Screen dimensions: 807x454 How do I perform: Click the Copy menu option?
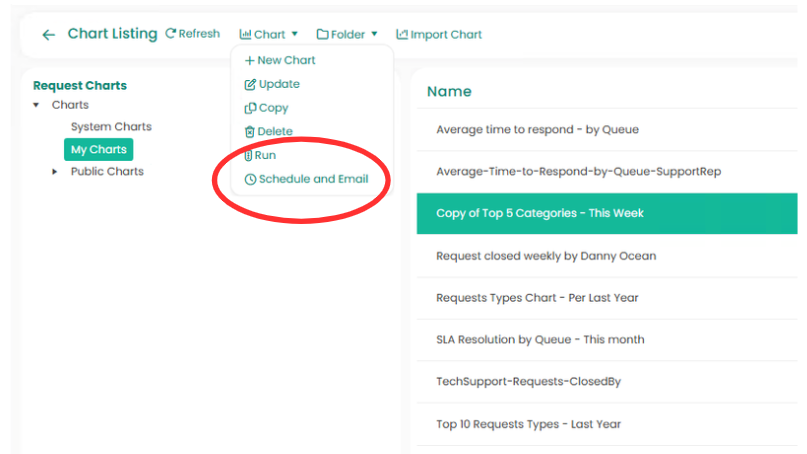click(x=267, y=108)
